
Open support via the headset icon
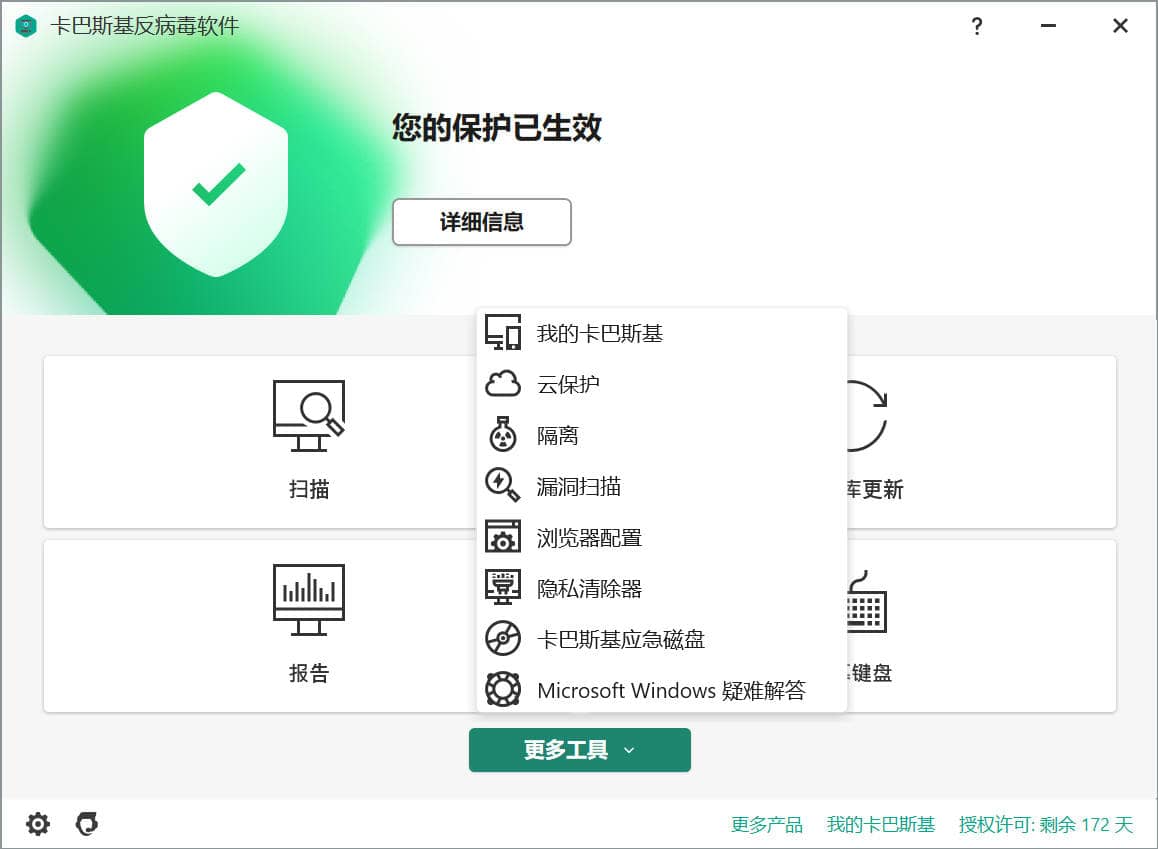click(87, 824)
